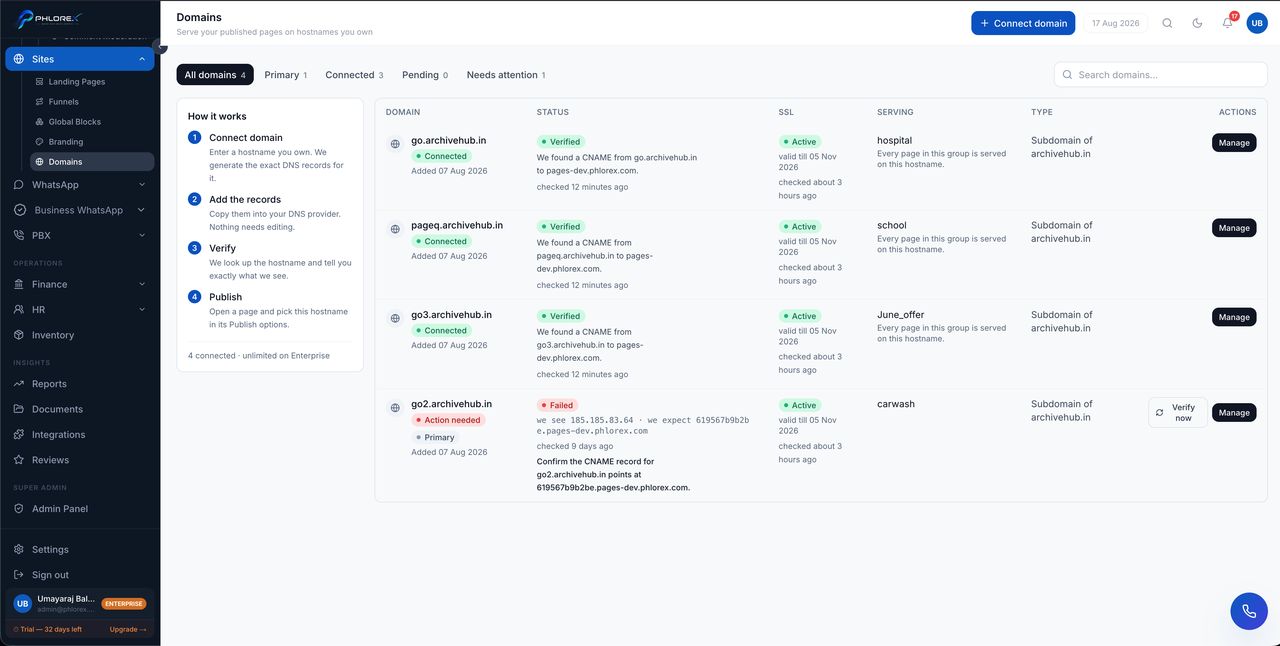Click the HR people icon in sidebar

coord(19,310)
